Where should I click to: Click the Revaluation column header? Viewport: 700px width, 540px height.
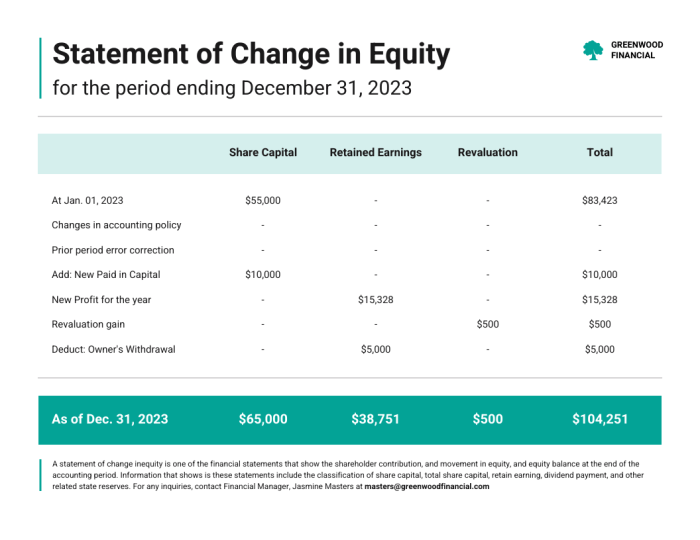point(488,153)
